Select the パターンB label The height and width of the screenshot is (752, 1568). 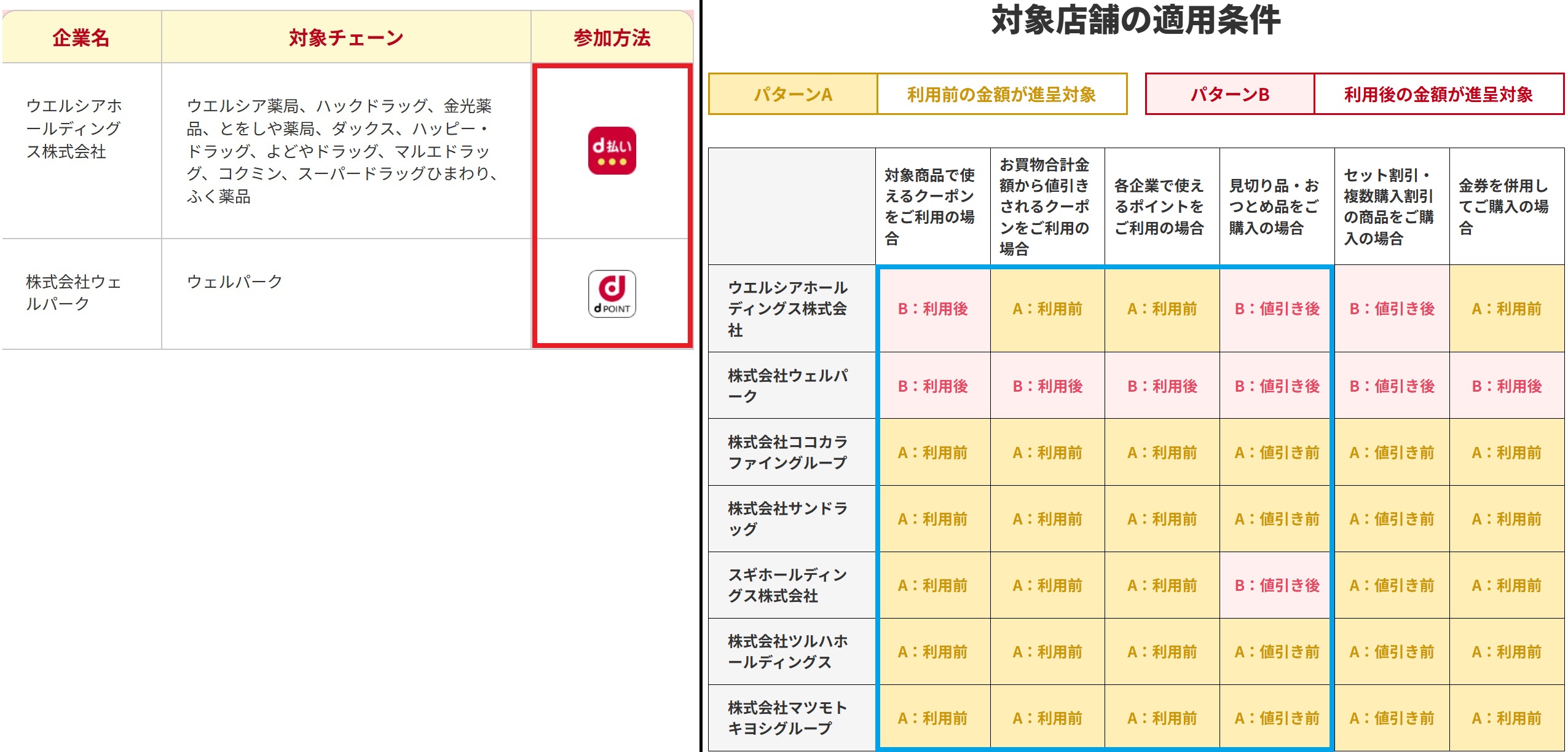1229,94
